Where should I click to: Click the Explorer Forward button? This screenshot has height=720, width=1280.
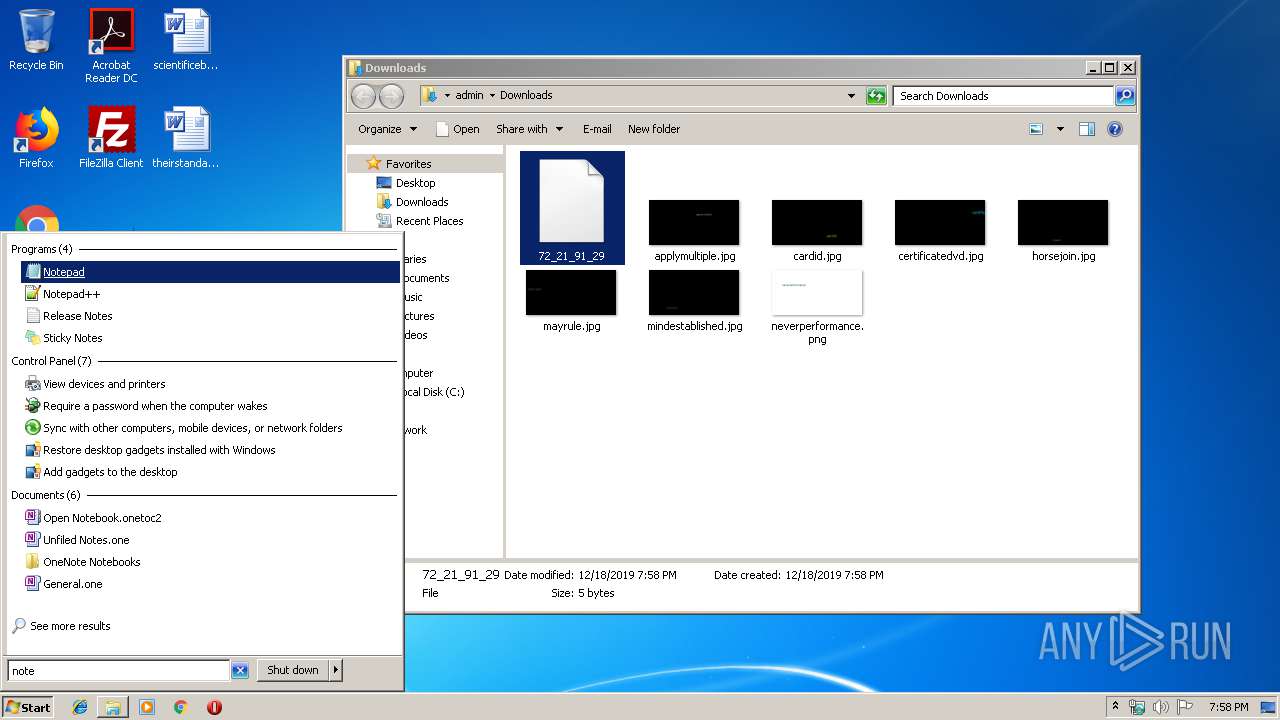point(392,96)
